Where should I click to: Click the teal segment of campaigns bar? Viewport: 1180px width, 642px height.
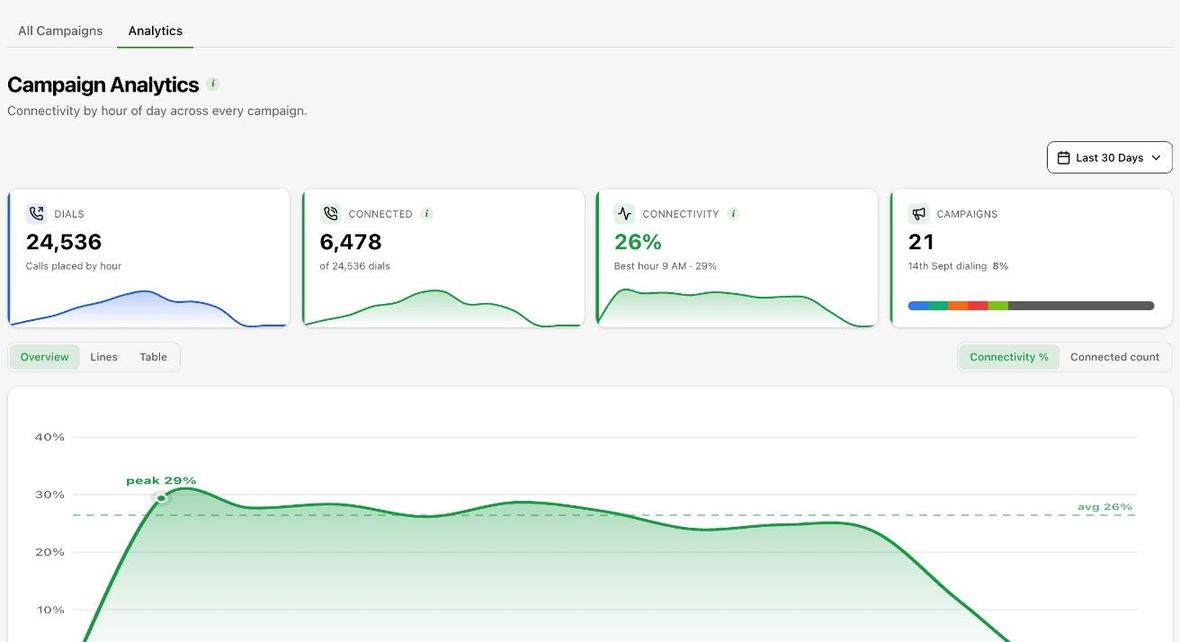click(938, 306)
